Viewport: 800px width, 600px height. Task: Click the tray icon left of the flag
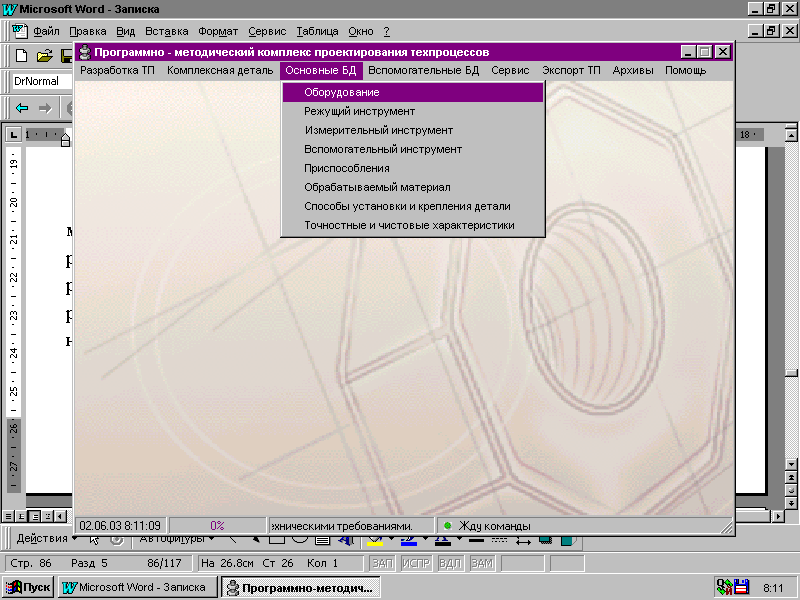click(724, 587)
